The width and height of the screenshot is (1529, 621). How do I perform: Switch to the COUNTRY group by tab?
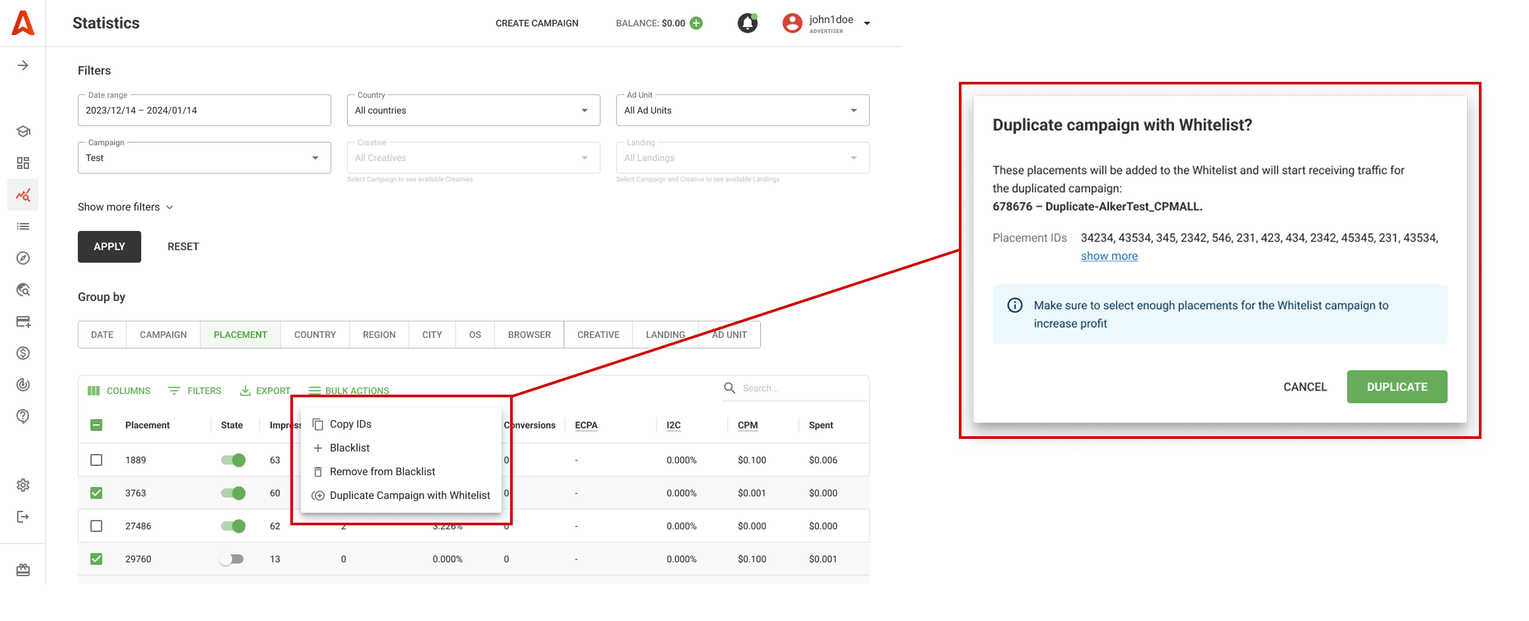click(314, 334)
